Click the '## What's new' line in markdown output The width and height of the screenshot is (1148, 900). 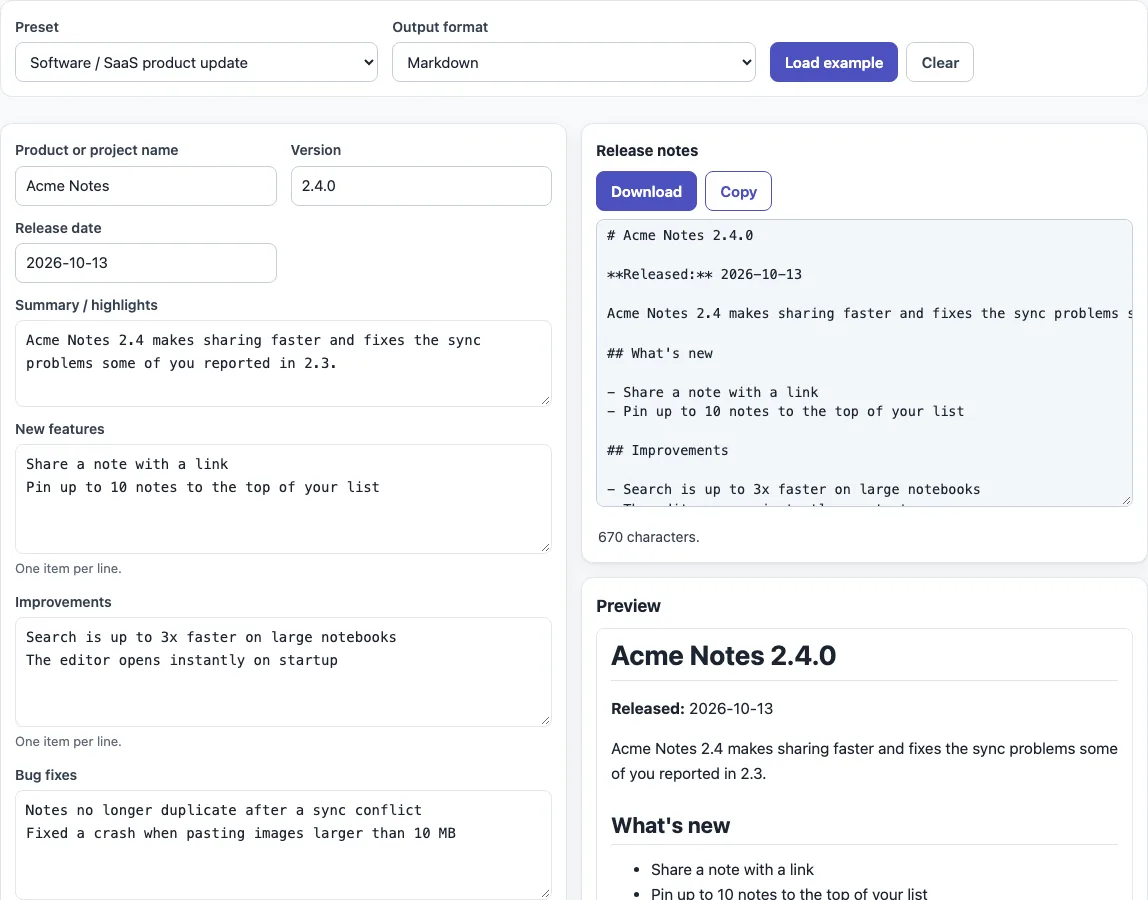pos(660,353)
